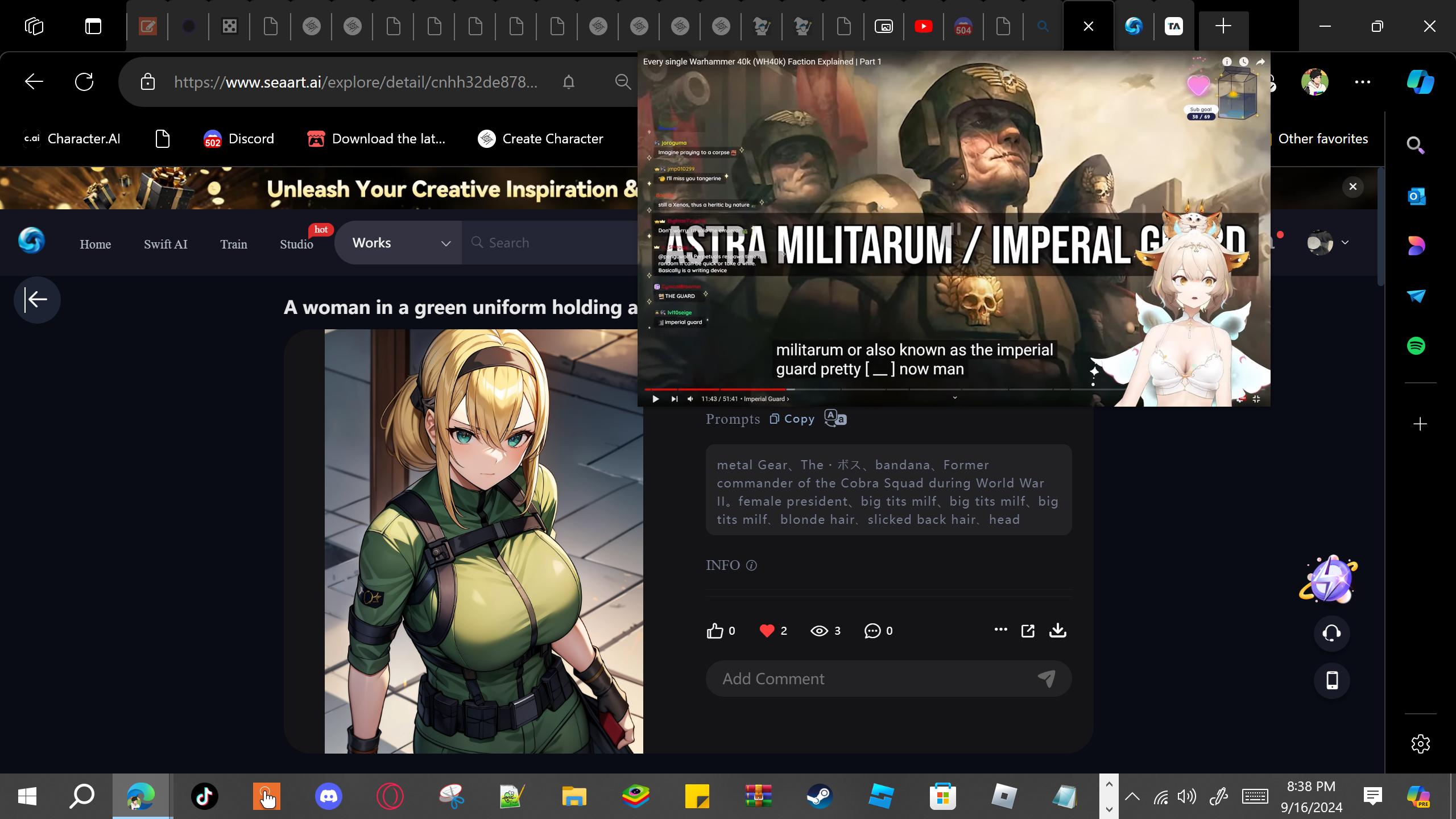The width and height of the screenshot is (1456, 819).
Task: Toggle site notifications bell in address bar
Action: (569, 82)
